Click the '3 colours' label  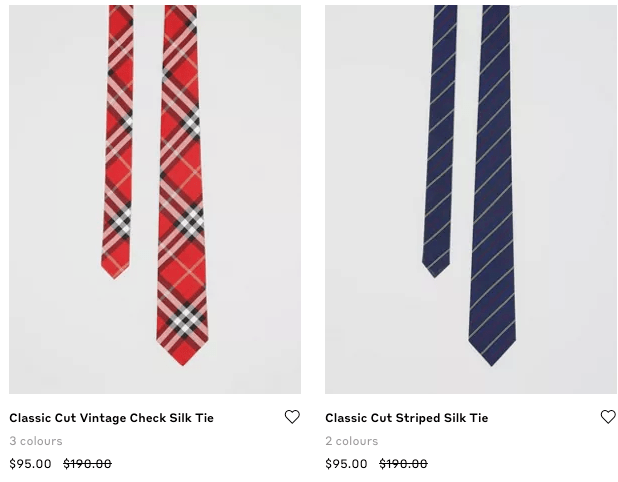(36, 441)
